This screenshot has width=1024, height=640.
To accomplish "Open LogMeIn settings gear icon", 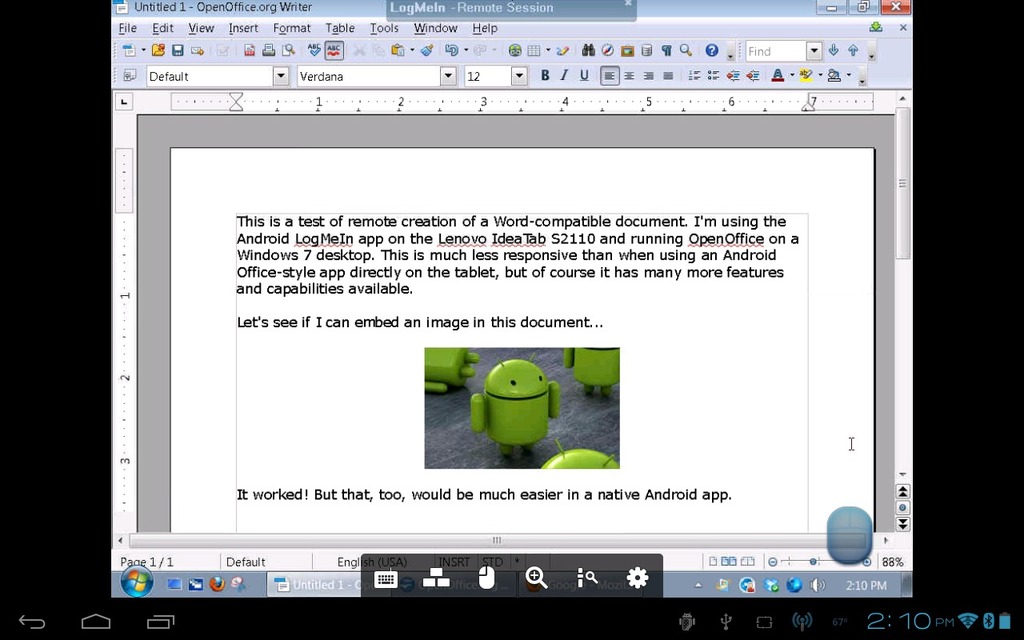I will pos(637,577).
